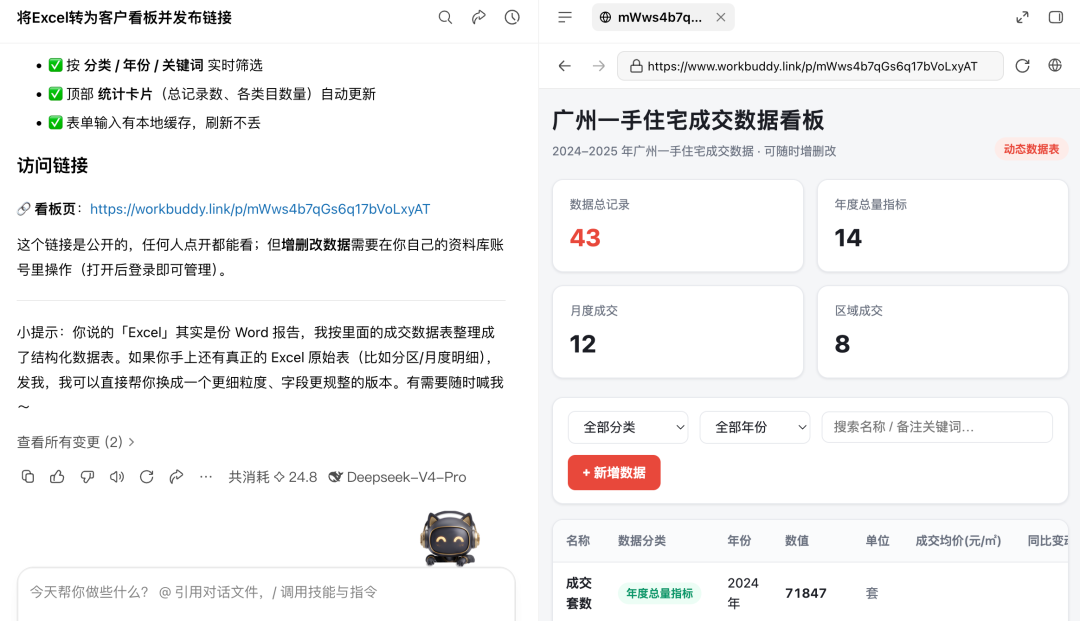Open the workbuddy.link dashboard hyperlink
1080x621 pixels.
[x=260, y=209]
